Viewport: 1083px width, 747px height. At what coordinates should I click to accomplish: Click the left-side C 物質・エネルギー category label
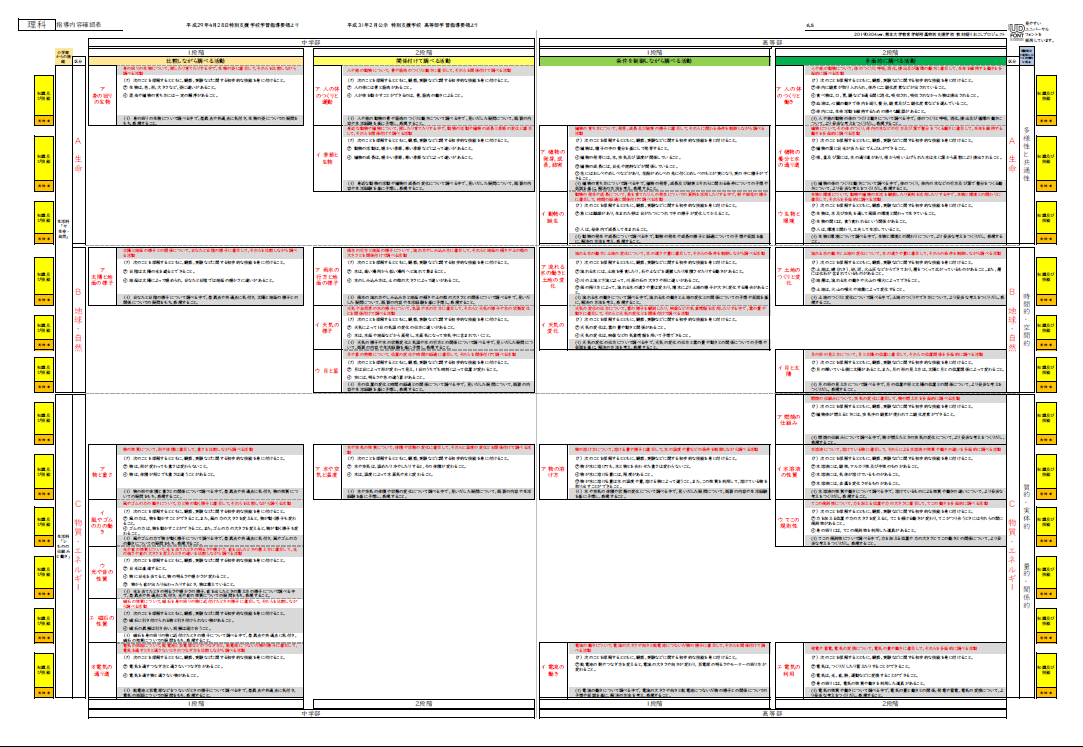[x=78, y=545]
